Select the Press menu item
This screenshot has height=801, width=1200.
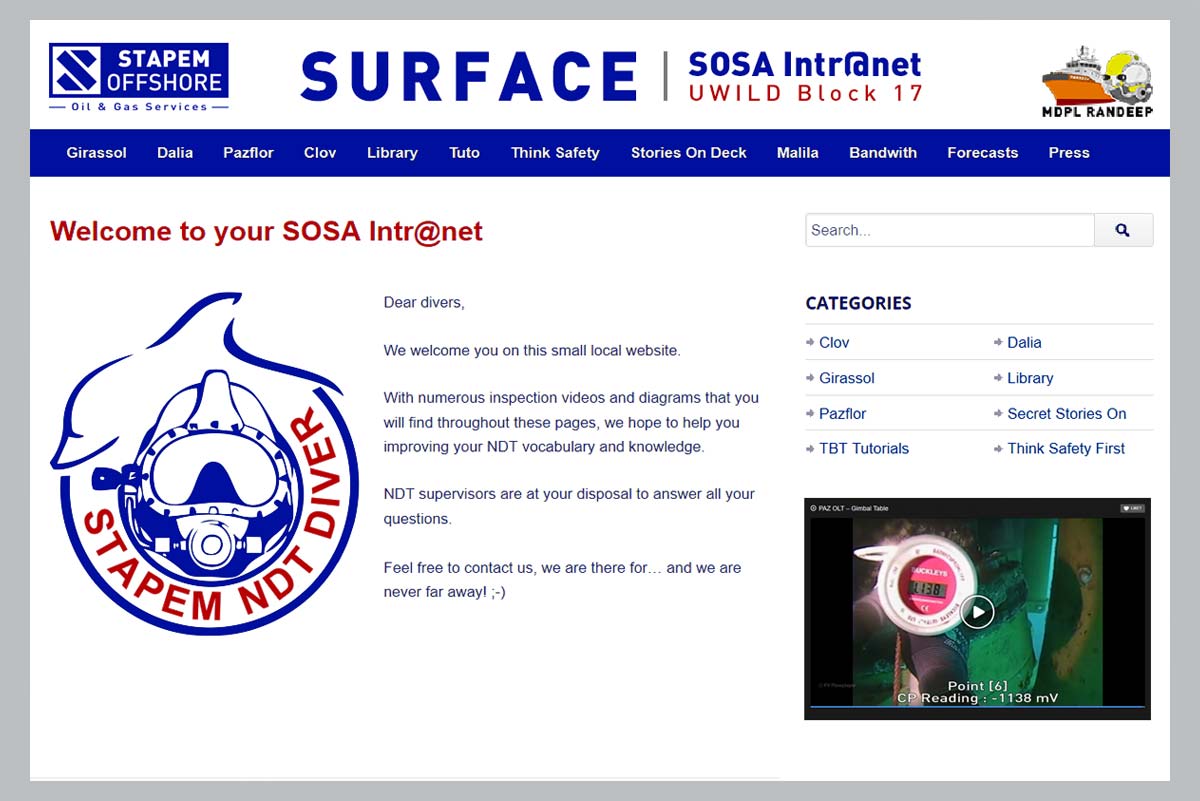pyautogui.click(x=1069, y=153)
